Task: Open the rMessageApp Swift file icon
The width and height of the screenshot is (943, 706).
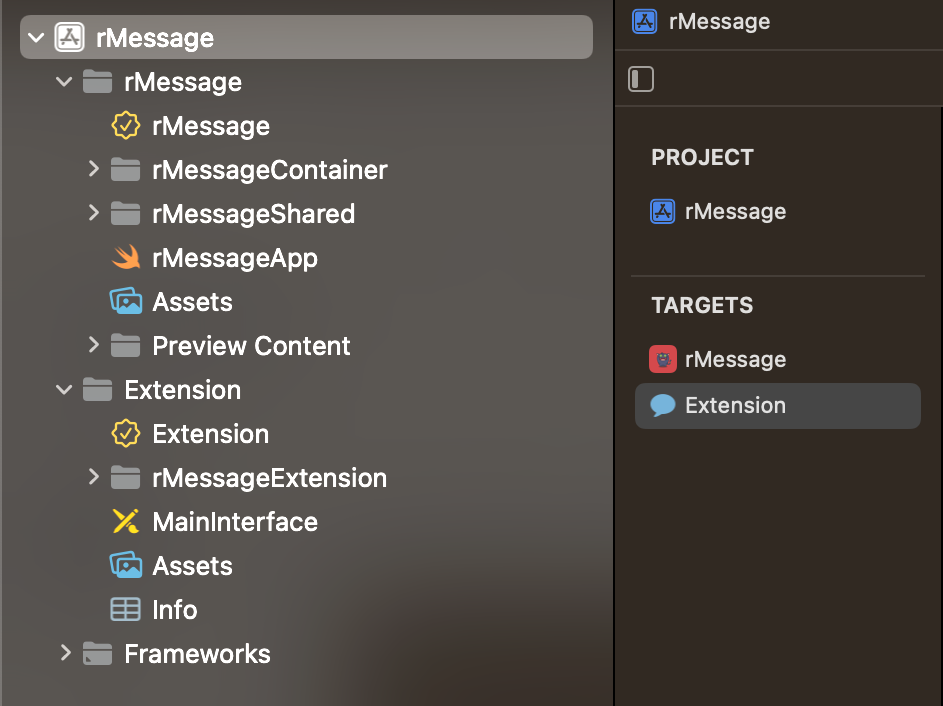Action: point(125,258)
